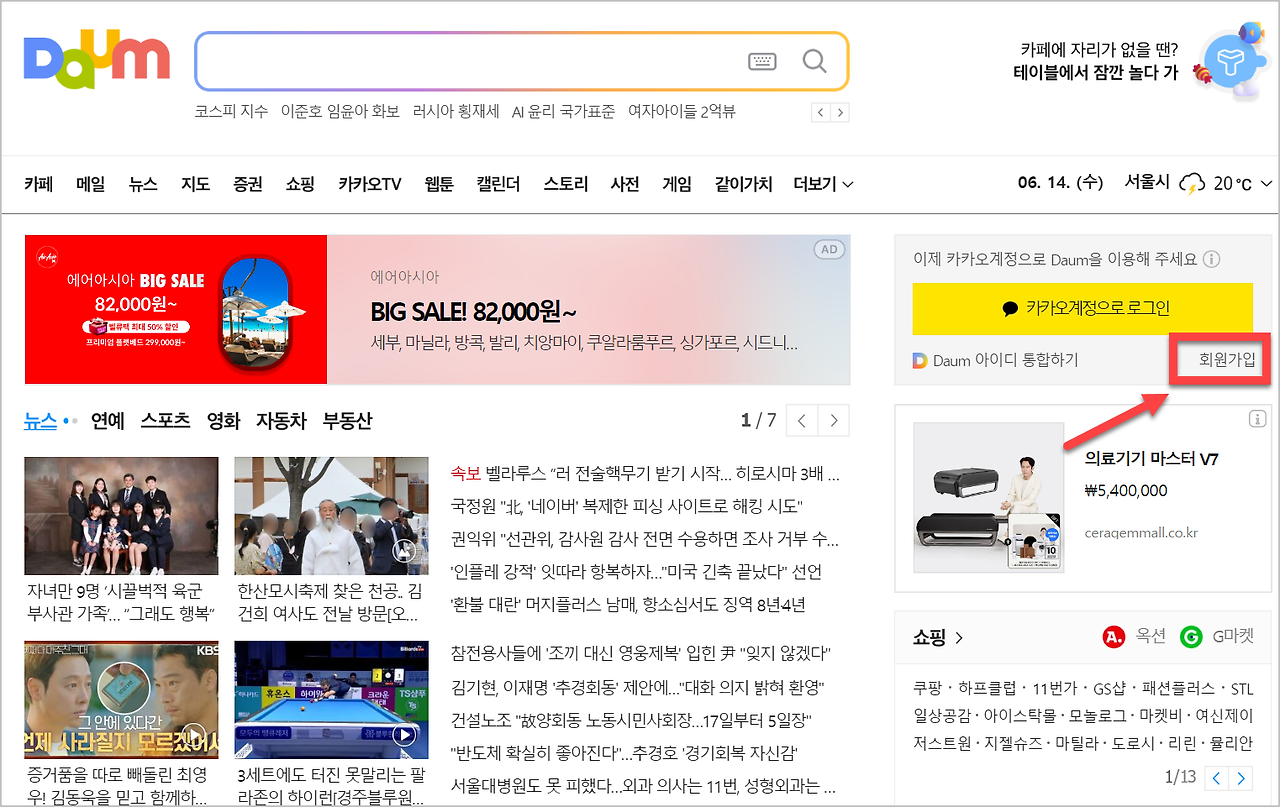The width and height of the screenshot is (1280, 807).
Task: Select the 부동산 tab
Action: 347,421
